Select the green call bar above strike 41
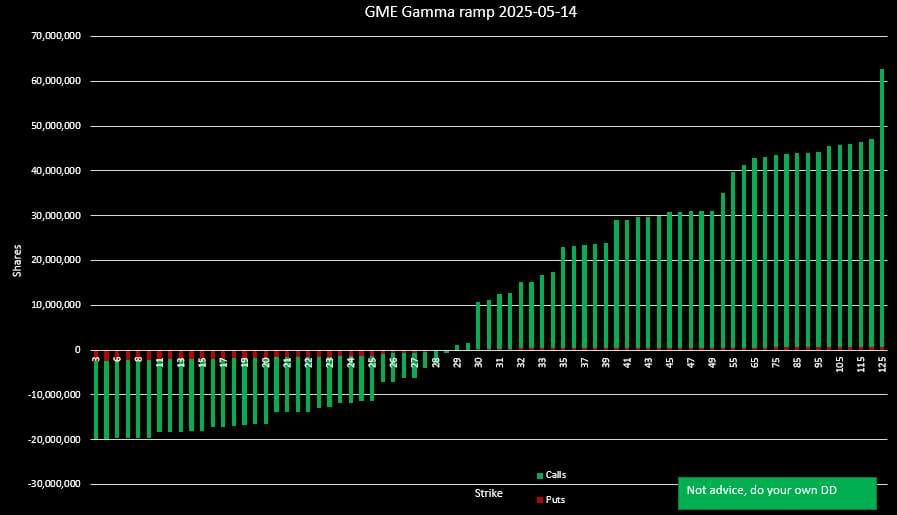 [x=627, y=284]
